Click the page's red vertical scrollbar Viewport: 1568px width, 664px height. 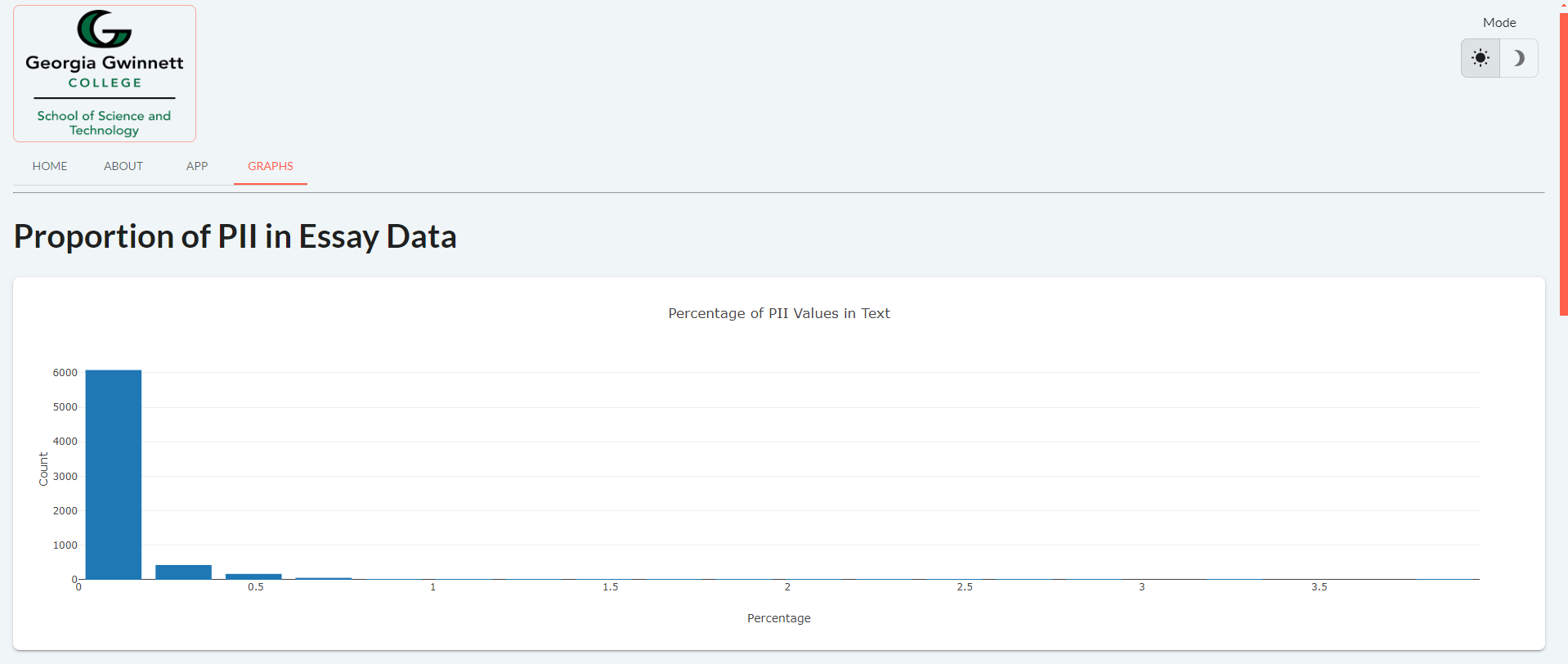point(1563,164)
